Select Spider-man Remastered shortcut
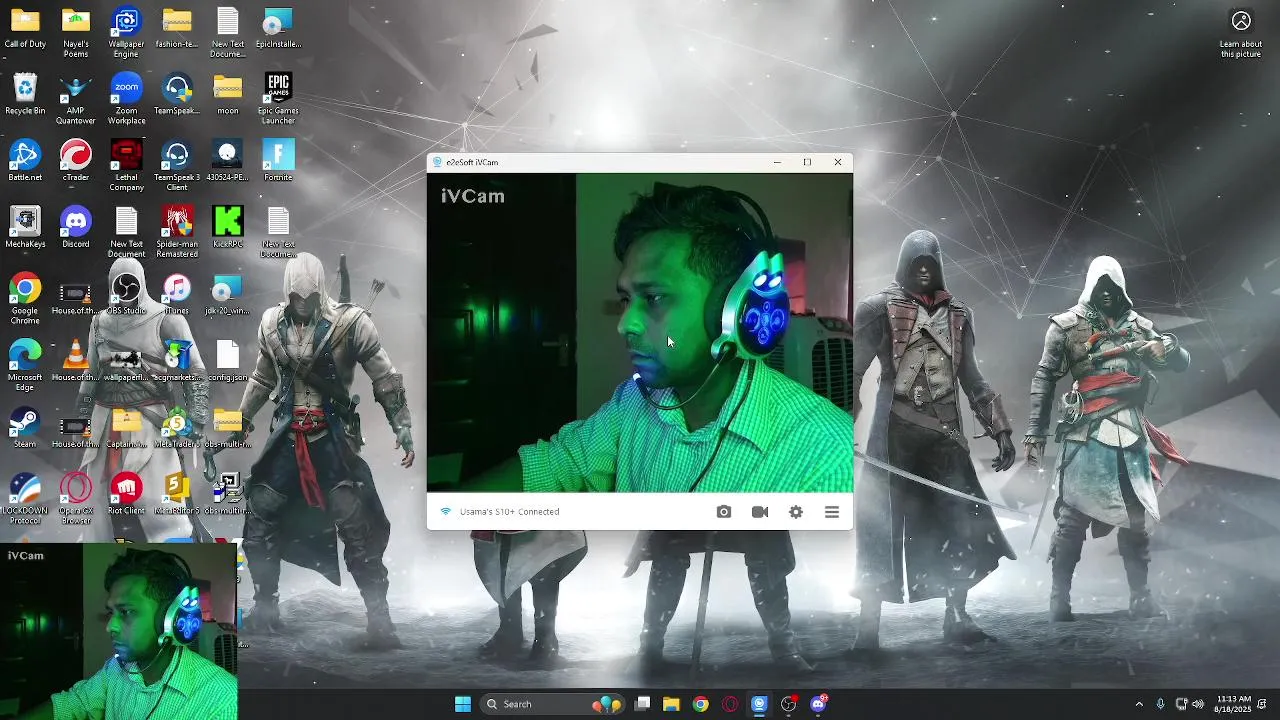Image resolution: width=1280 pixels, height=720 pixels. tap(177, 233)
